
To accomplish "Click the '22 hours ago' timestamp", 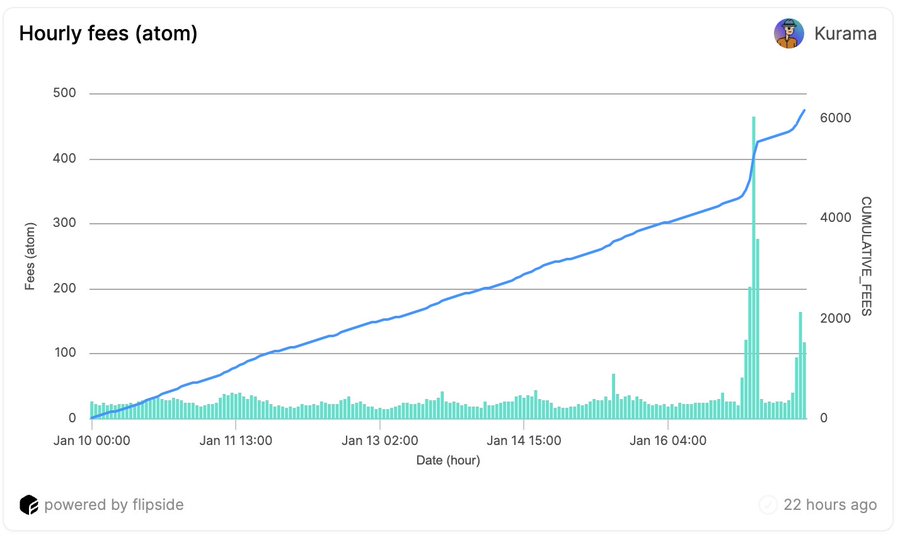I will point(830,504).
